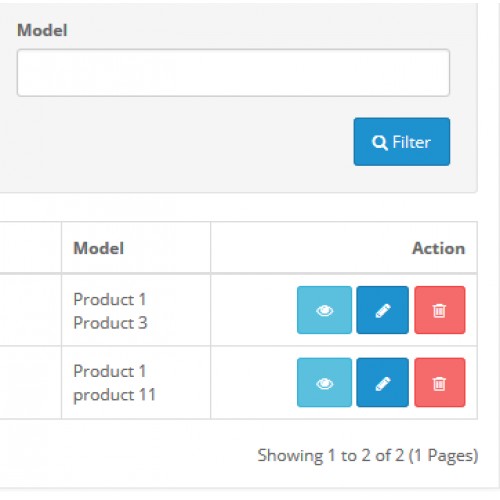500x500 pixels.
Task: Click the empty cell left of product 11
Action: pos(31,382)
